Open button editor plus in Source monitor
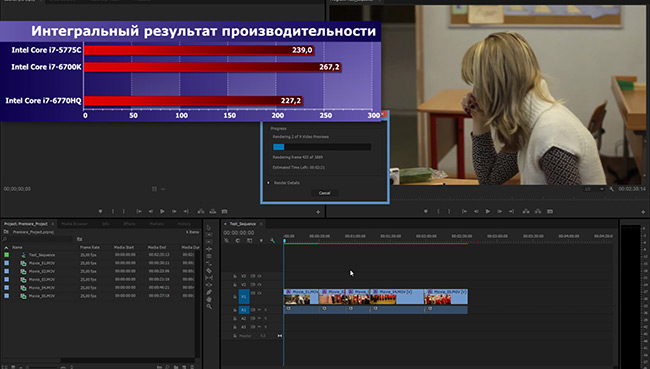 [318, 212]
